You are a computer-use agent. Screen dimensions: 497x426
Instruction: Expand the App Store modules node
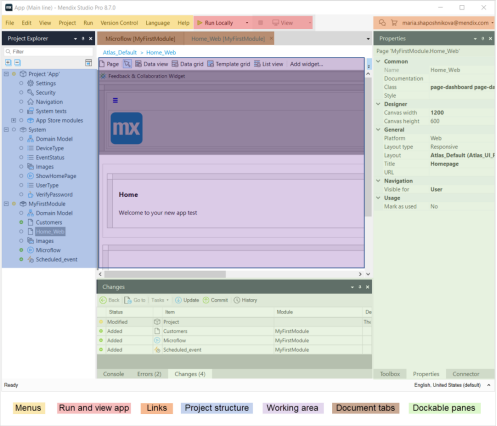click(13, 120)
